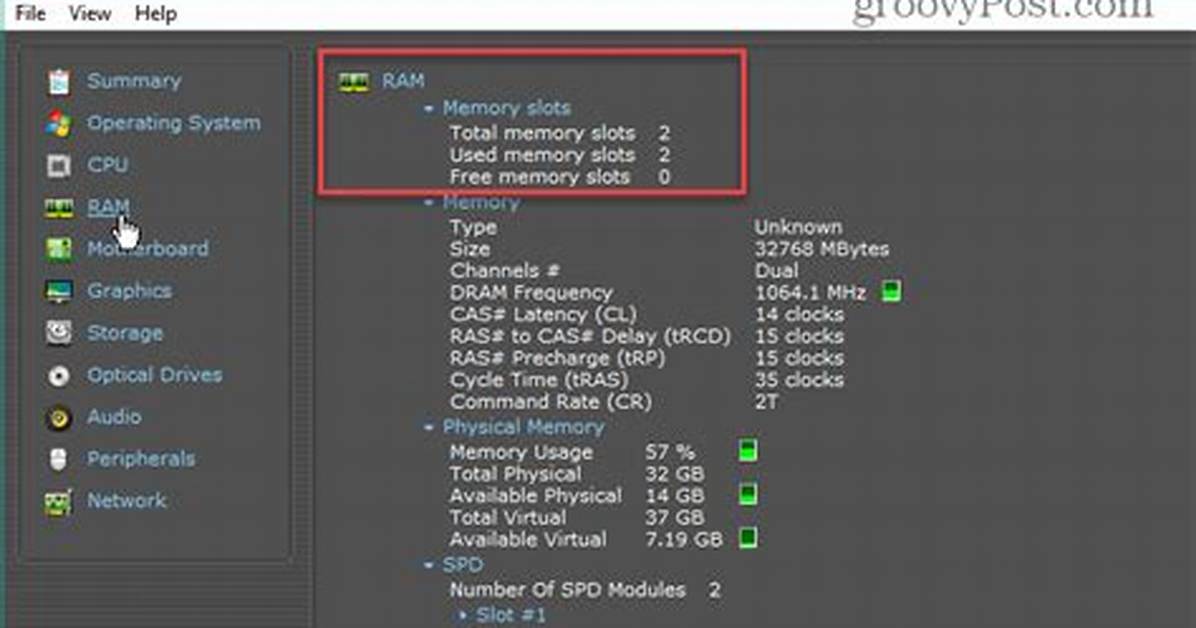Click the CPU chip icon
This screenshot has height=628, width=1196.
click(59, 166)
